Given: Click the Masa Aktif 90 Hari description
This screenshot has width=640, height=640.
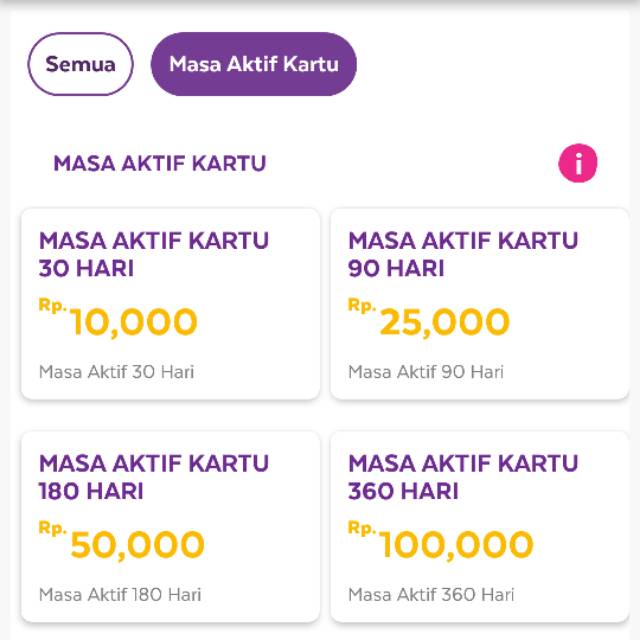Looking at the screenshot, I should [426, 372].
